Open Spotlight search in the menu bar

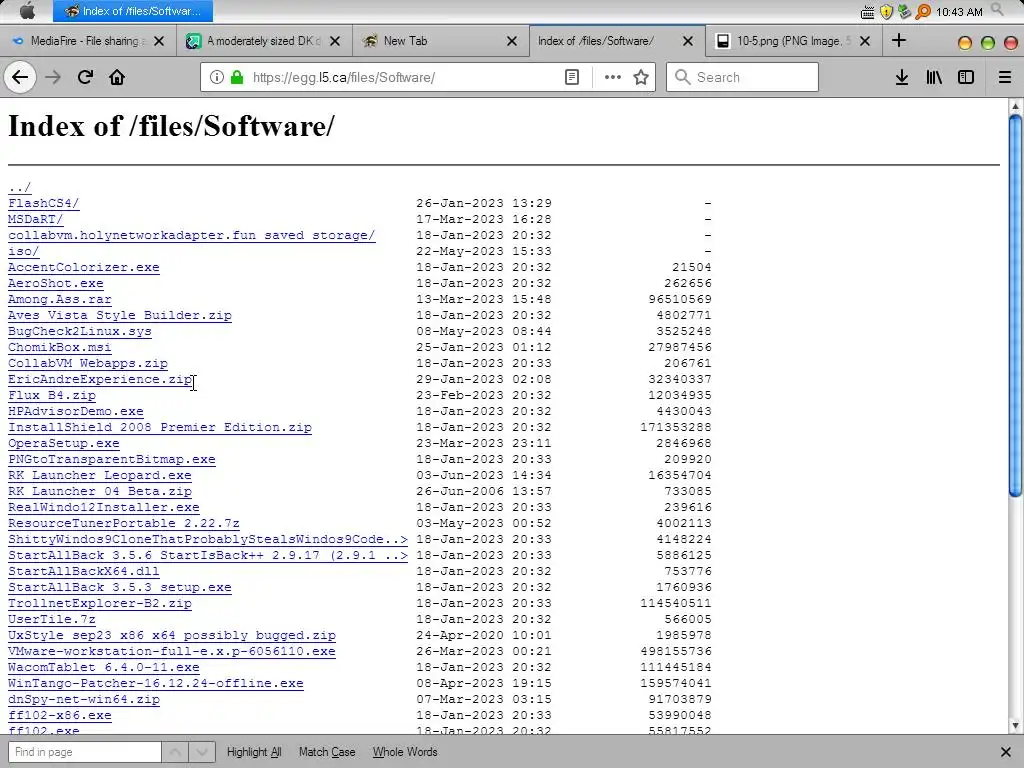[x=997, y=9]
